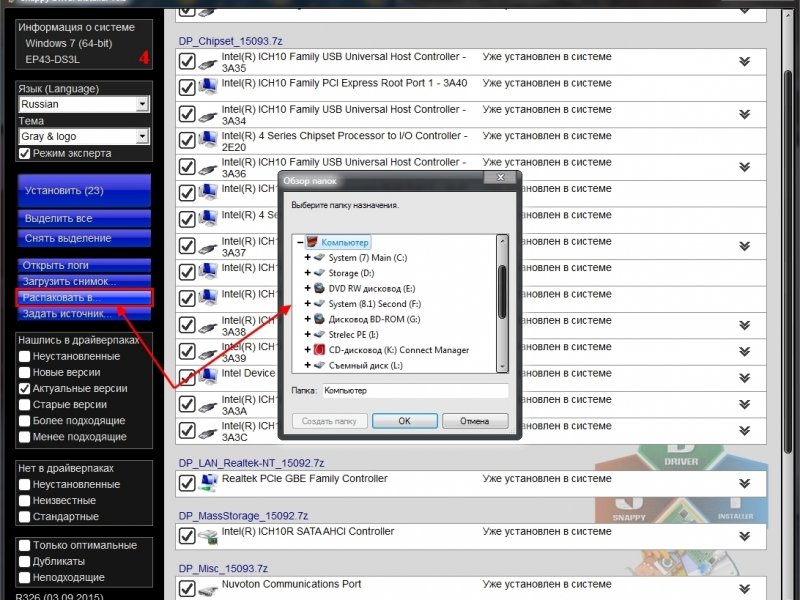Expand the Storage (D:) tree node
The width and height of the screenshot is (800, 600).
308,273
